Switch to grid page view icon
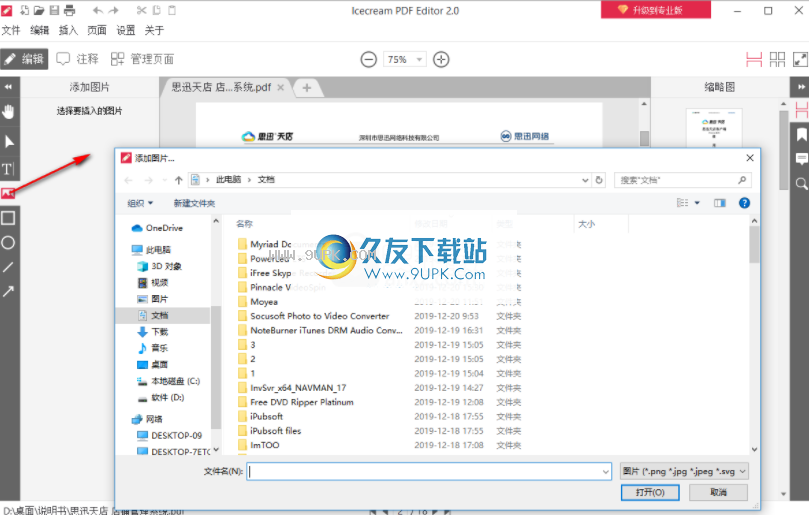The width and height of the screenshot is (809, 515). (777, 59)
